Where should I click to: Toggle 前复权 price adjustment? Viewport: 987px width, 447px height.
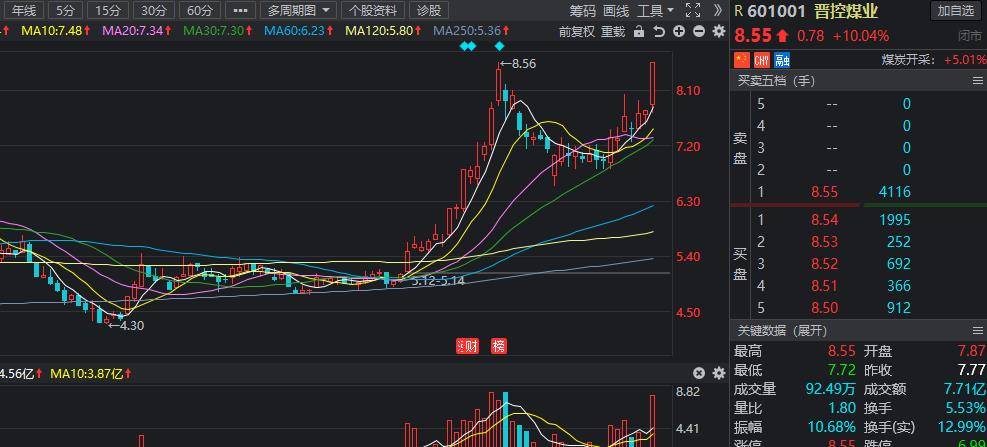[577, 31]
